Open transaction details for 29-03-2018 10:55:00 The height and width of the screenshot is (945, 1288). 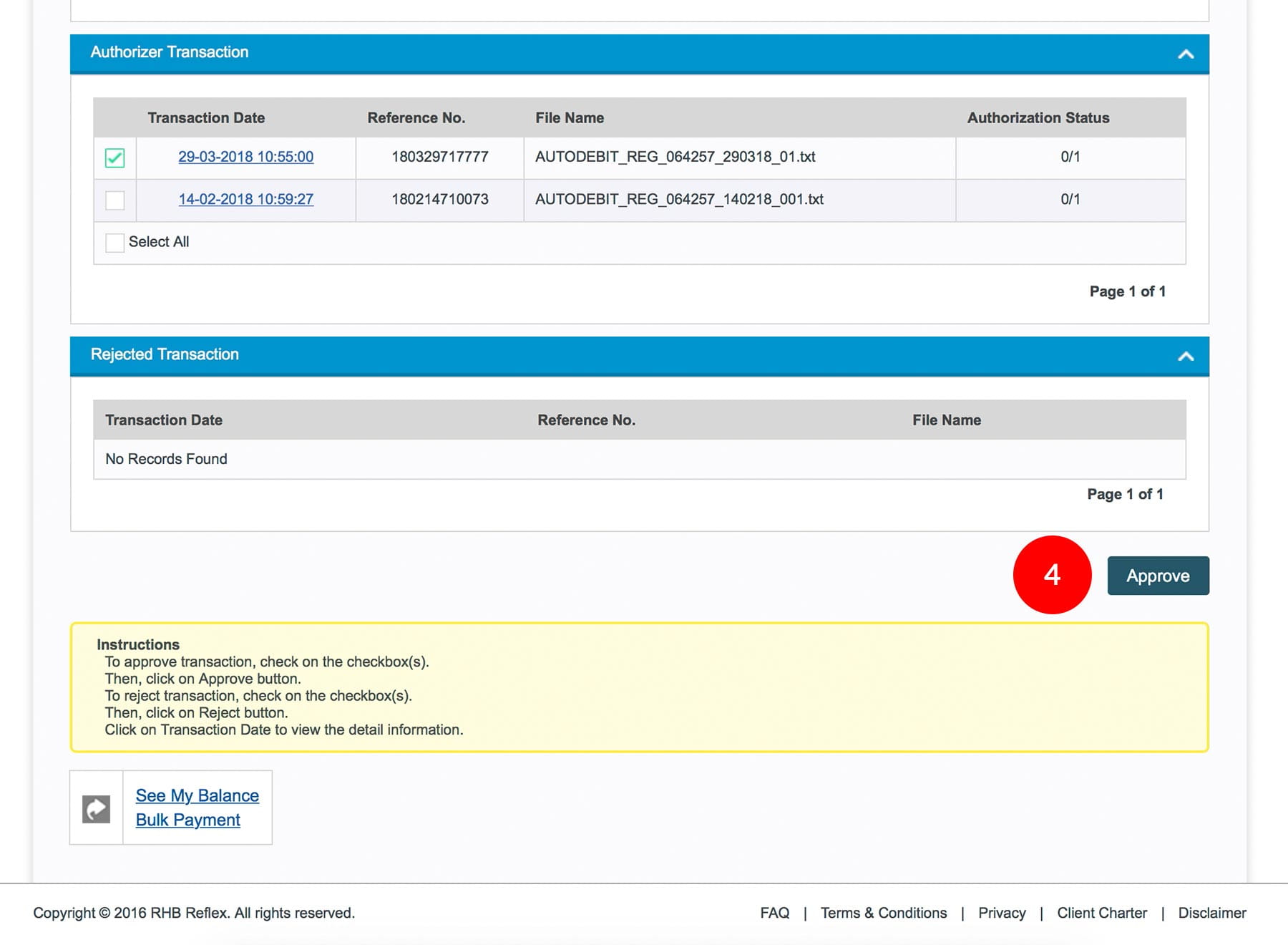coord(245,157)
